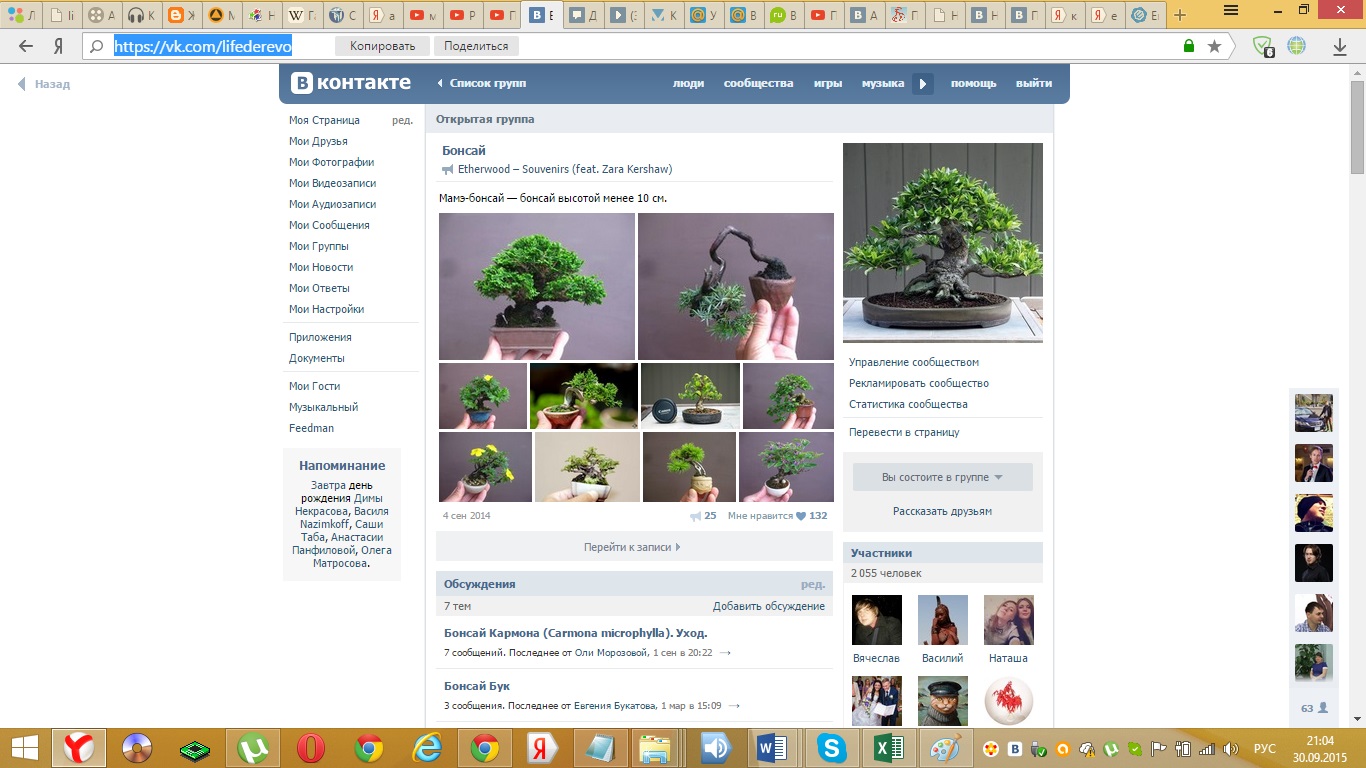Open 'Моя Страница' in the left menu

(x=324, y=120)
